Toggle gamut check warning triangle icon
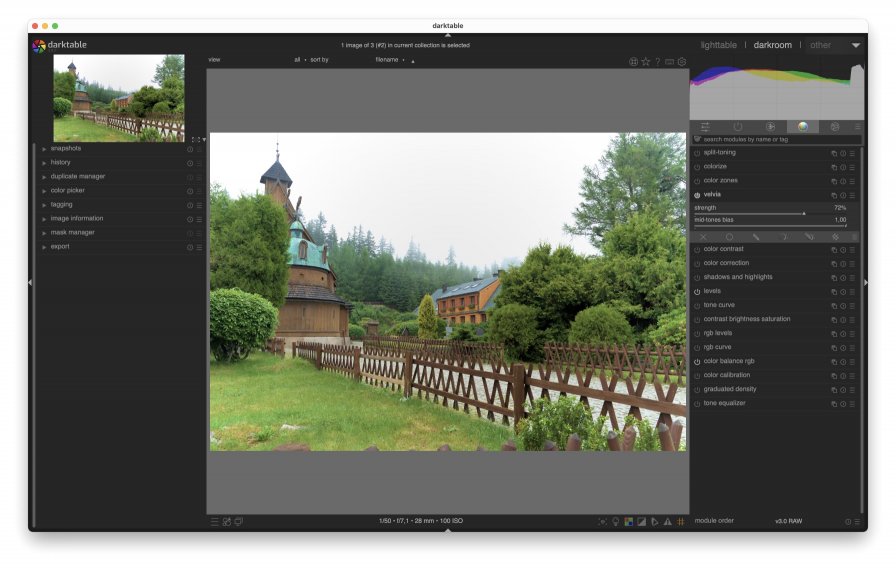This screenshot has width=896, height=569. 667,522
